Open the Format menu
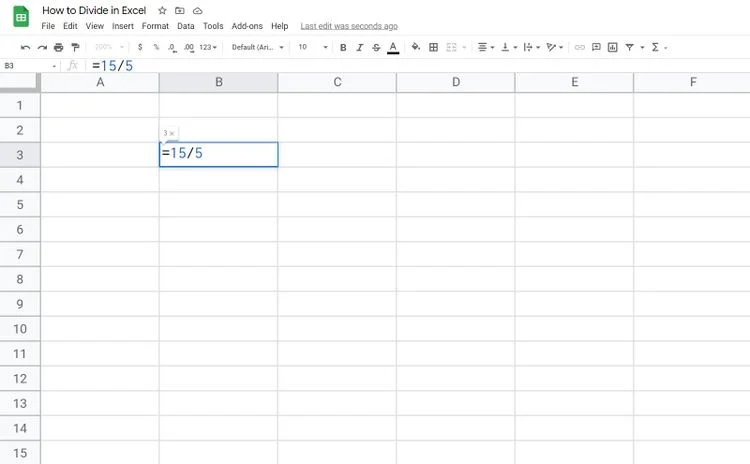The image size is (750, 464). (155, 26)
